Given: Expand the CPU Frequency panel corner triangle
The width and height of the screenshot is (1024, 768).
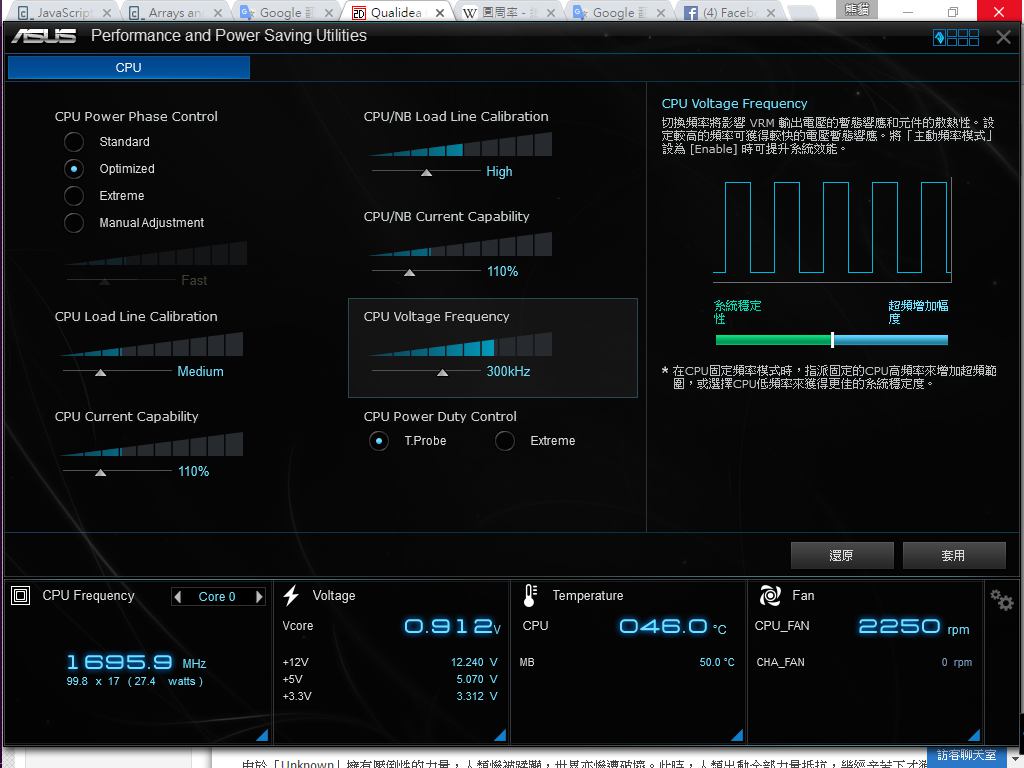Looking at the screenshot, I should (262, 735).
